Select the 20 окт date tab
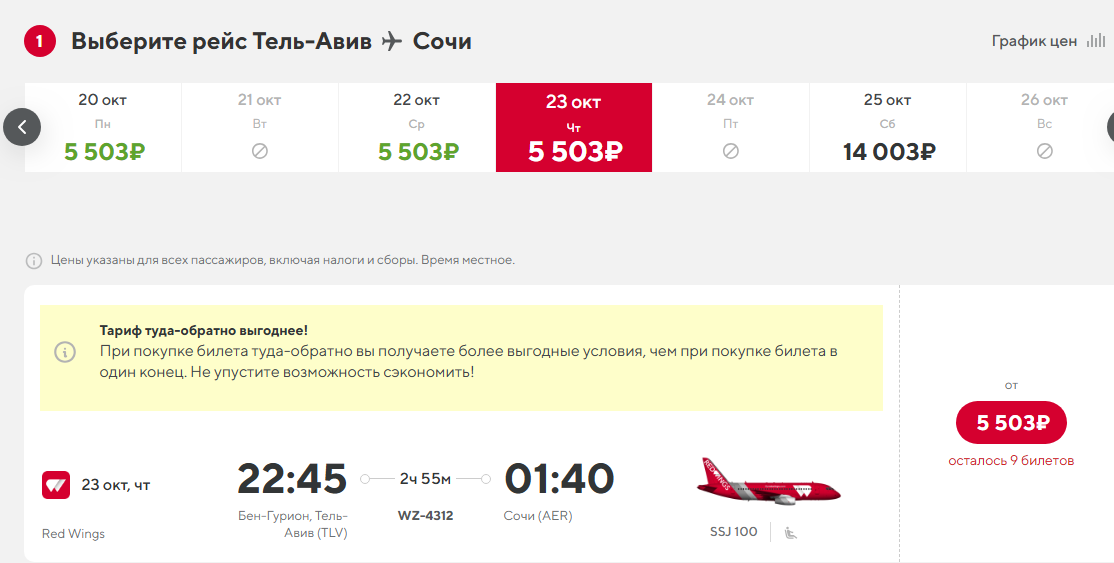Screen dimensions: 1114x563 pyautogui.click(x=103, y=127)
